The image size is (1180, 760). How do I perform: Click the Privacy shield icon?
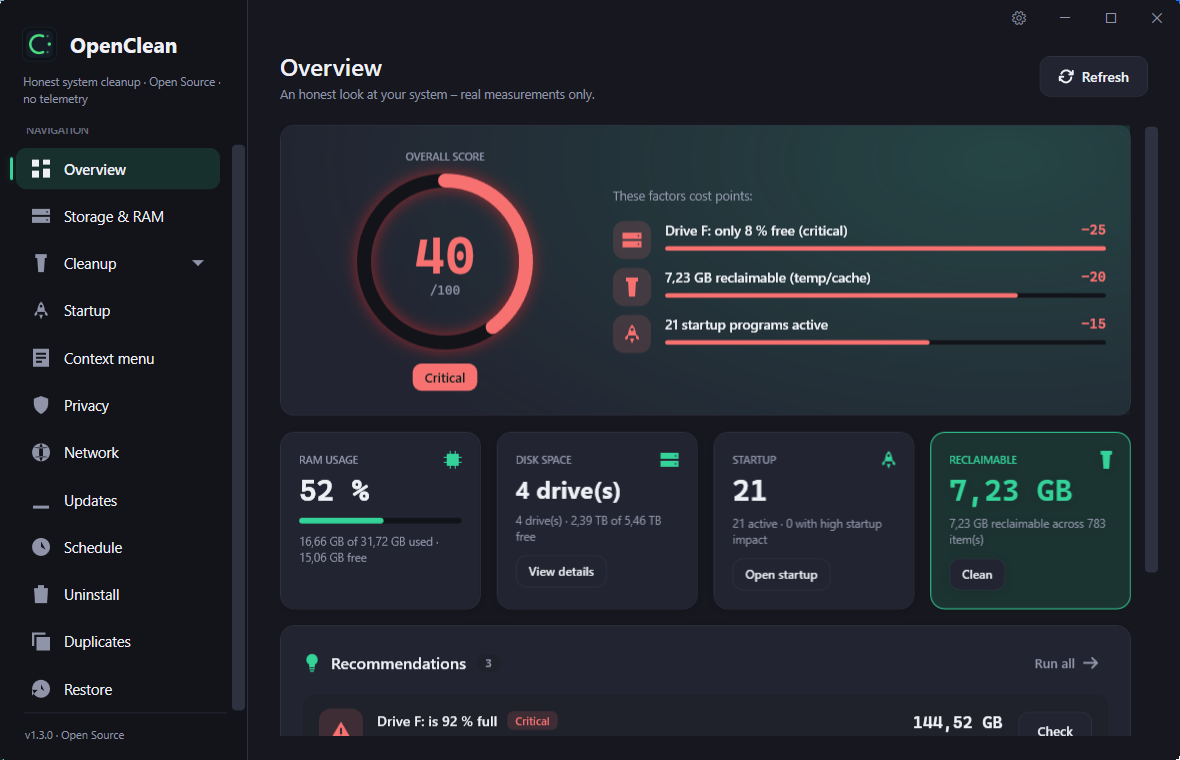click(41, 406)
